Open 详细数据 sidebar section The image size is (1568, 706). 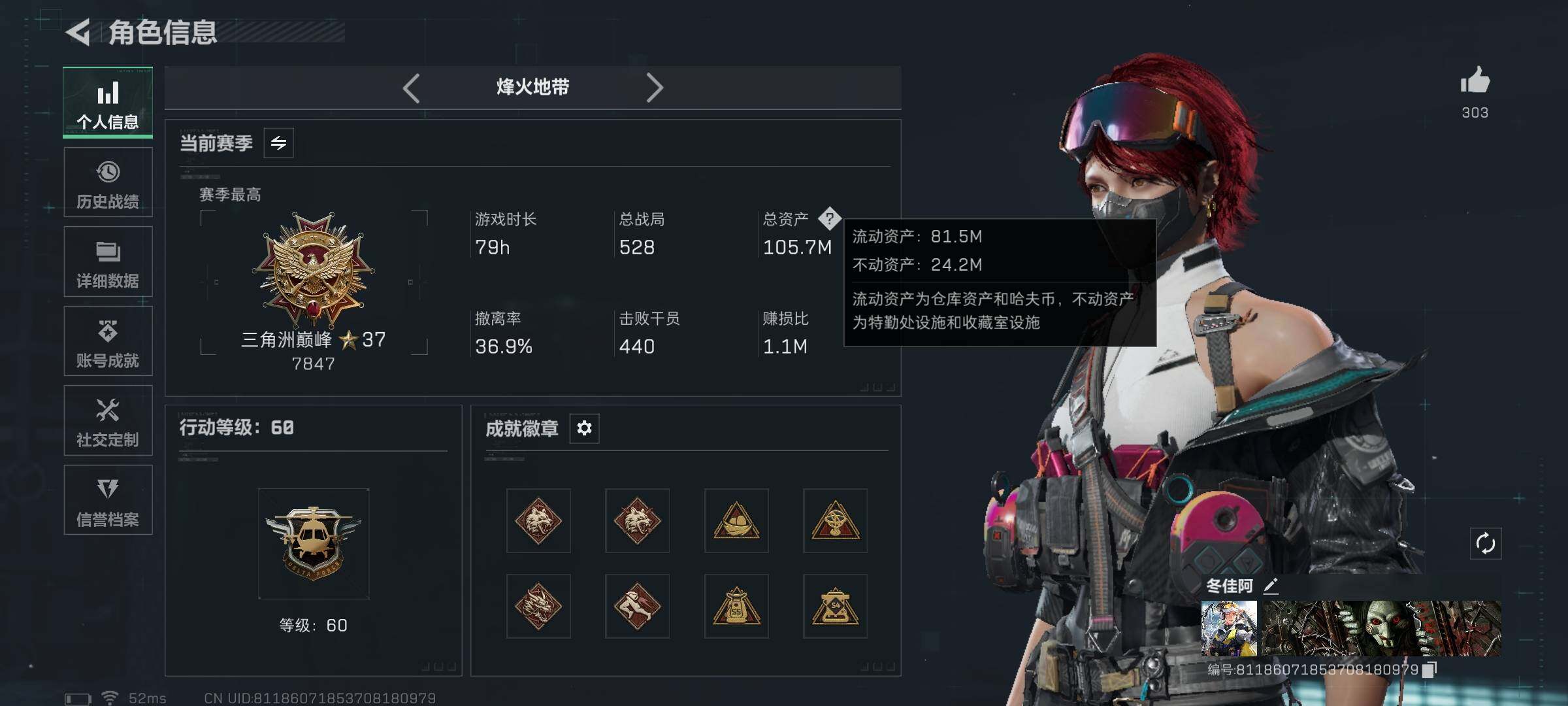coord(108,262)
